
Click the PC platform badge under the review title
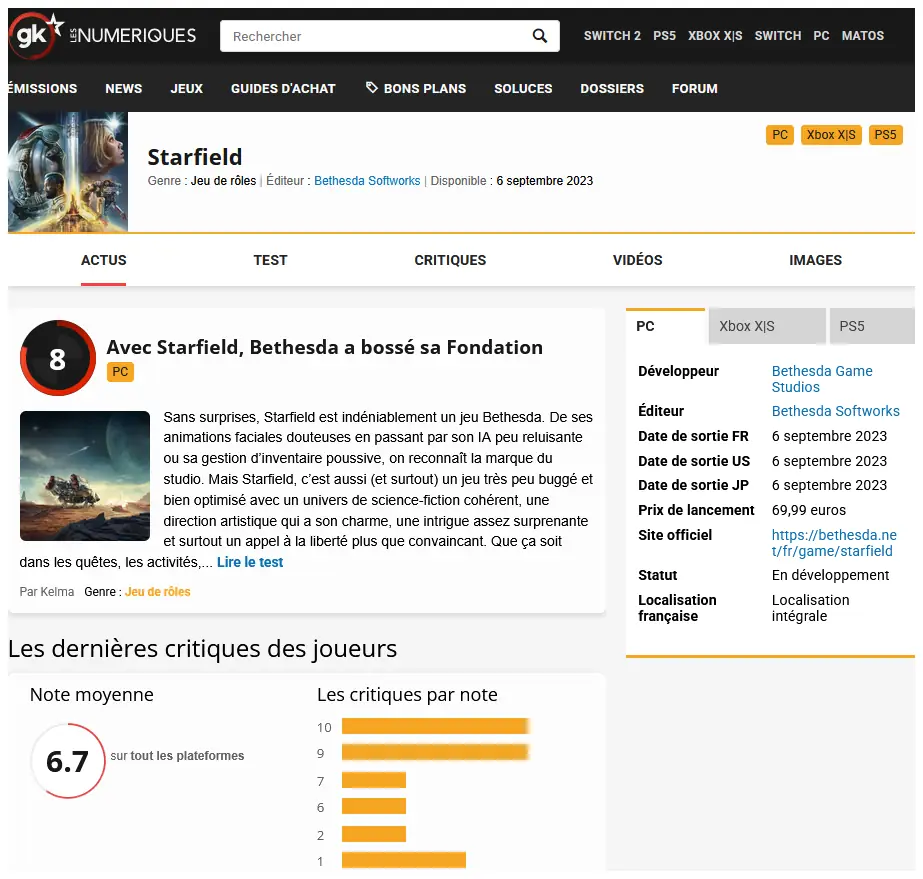coord(120,372)
